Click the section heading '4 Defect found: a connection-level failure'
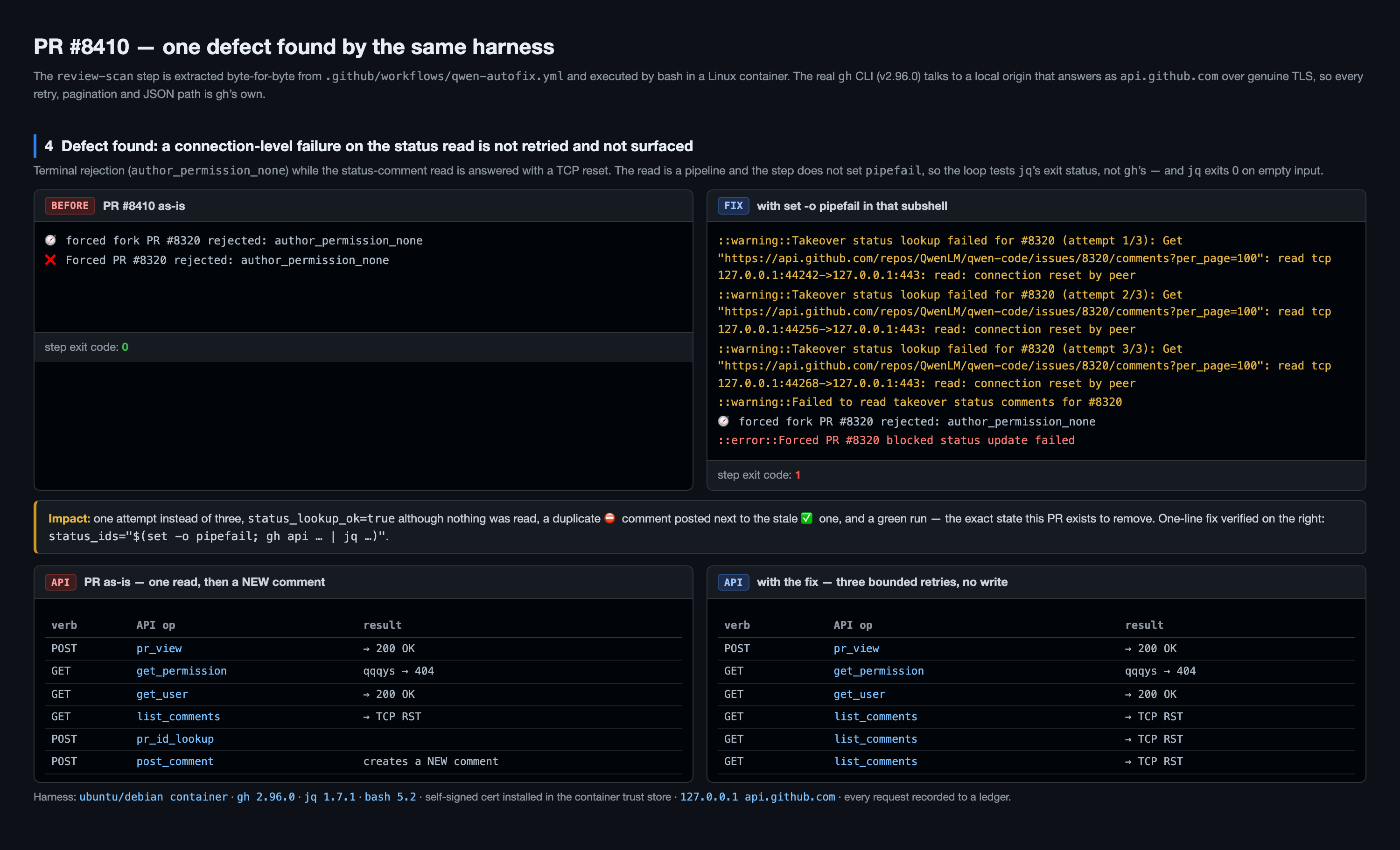Viewport: 1400px width, 850px height. [368, 146]
